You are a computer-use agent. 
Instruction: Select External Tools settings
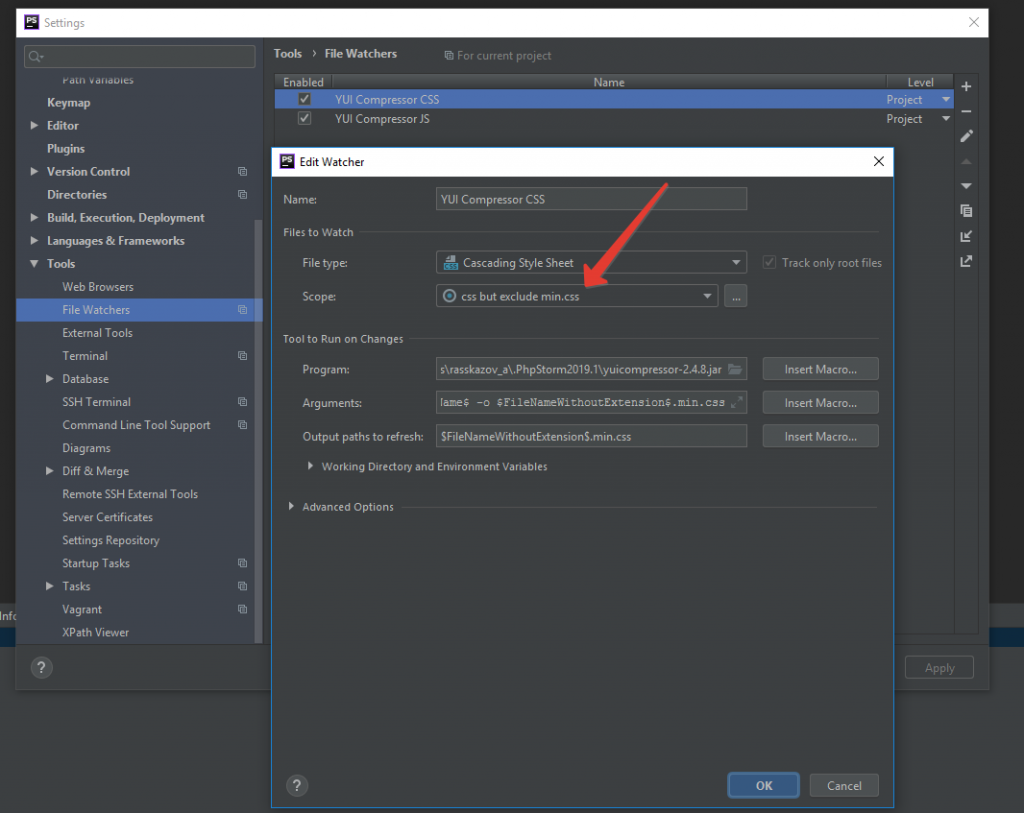97,333
